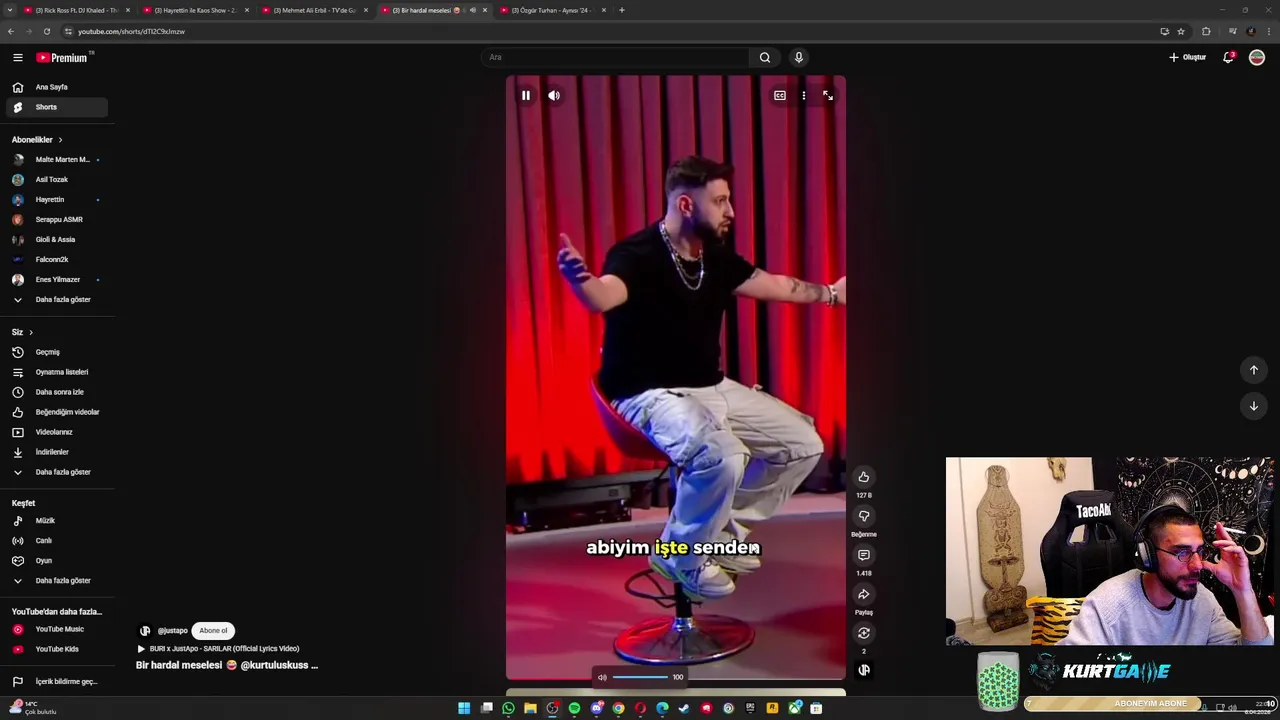Go to next short with down arrow

(x=1254, y=406)
